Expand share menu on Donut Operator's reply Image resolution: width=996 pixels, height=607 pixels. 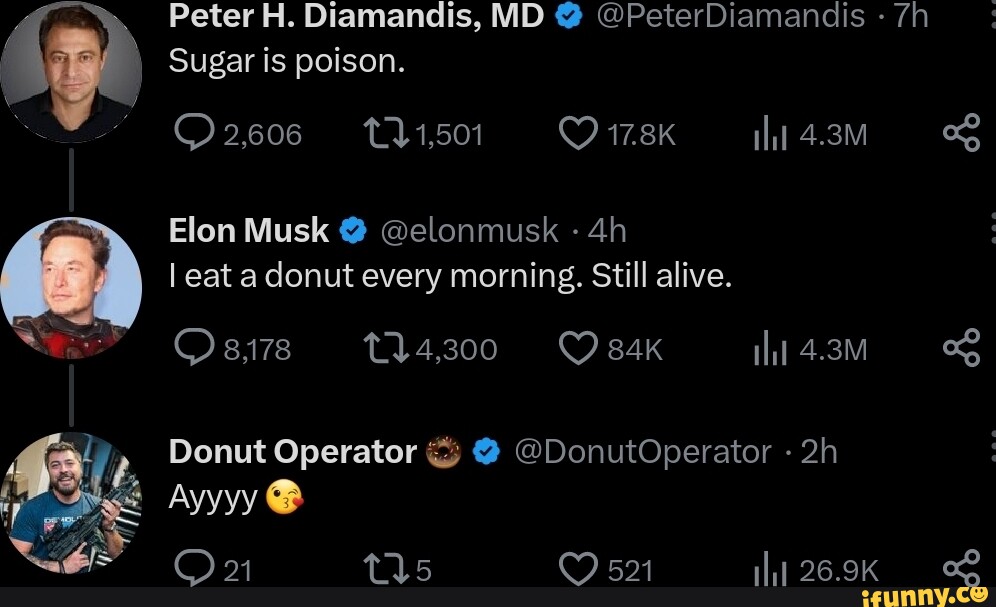point(963,566)
